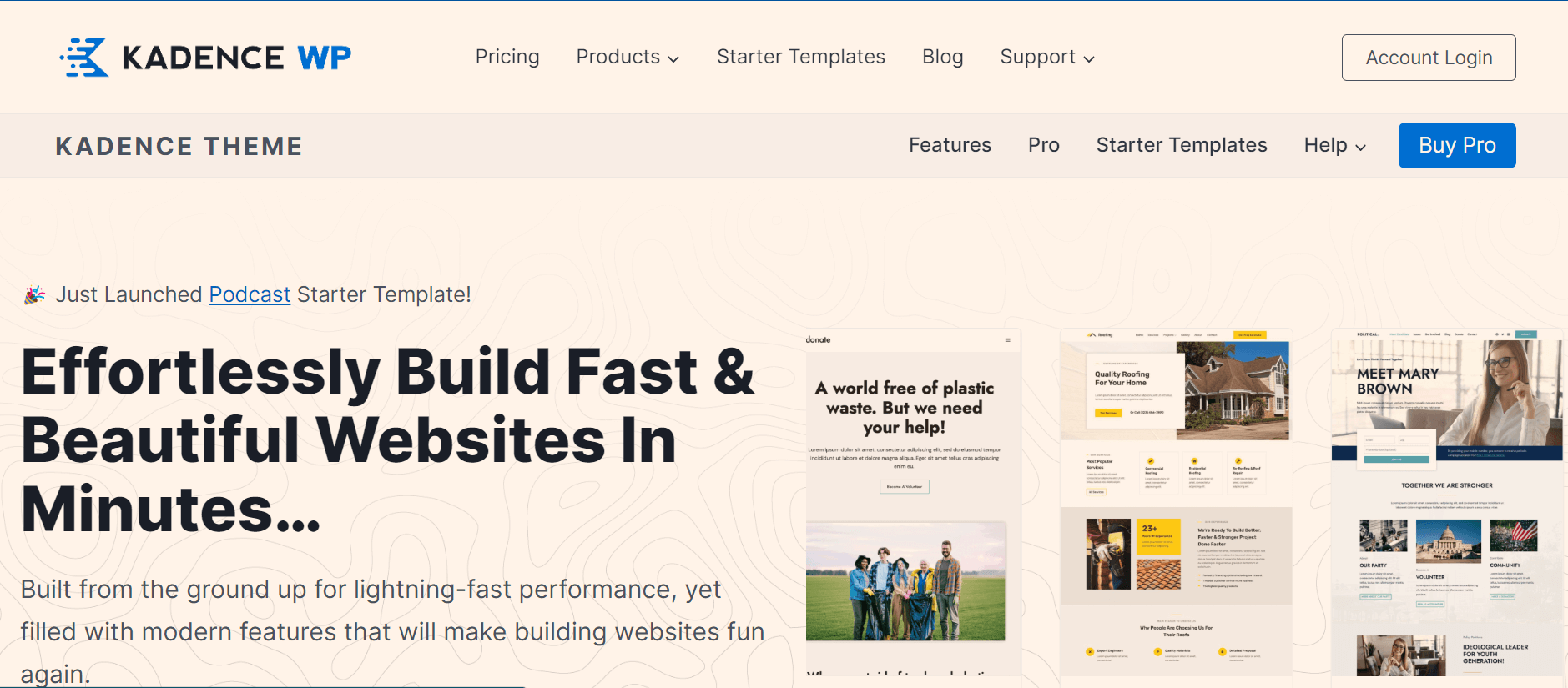
Task: Expand the Support dropdown menu
Action: click(1046, 57)
